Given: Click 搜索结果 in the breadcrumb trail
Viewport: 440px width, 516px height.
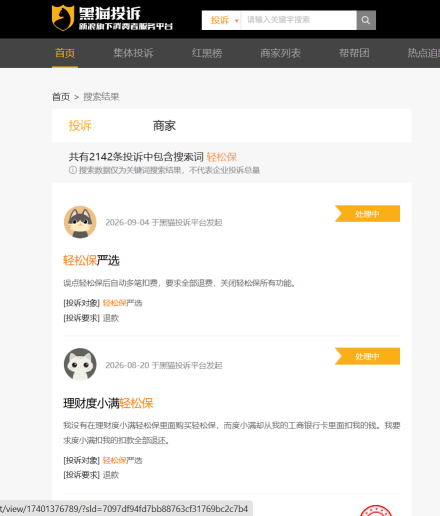Looking at the screenshot, I should 101,97.
